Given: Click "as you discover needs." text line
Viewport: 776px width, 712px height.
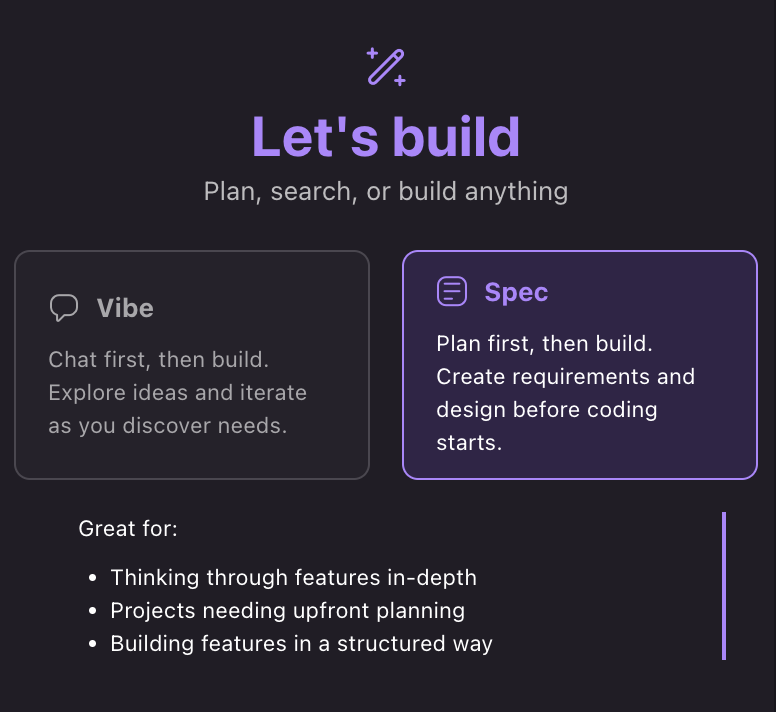Looking at the screenshot, I should (168, 425).
